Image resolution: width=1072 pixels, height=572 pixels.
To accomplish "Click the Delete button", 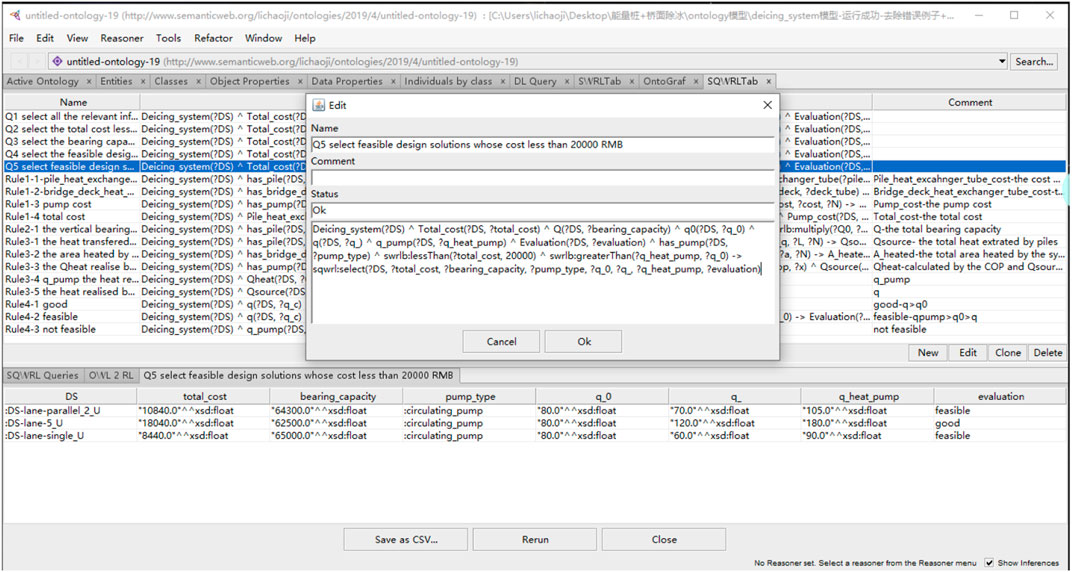I will pos(1047,353).
